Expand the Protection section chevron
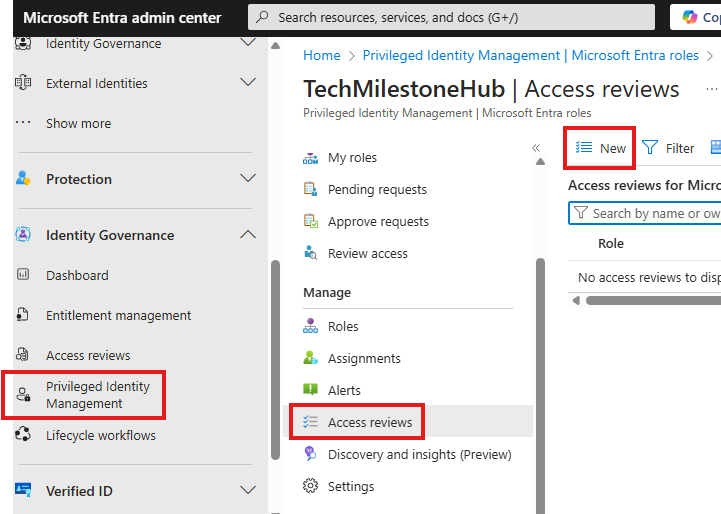This screenshot has height=514, width=721. pos(248,179)
